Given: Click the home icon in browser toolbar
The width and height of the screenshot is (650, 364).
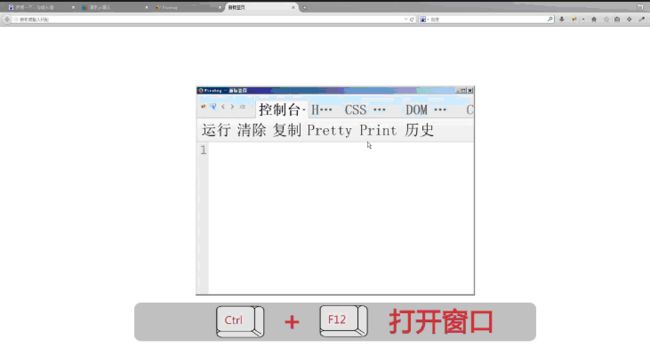Looking at the screenshot, I should (x=594, y=19).
